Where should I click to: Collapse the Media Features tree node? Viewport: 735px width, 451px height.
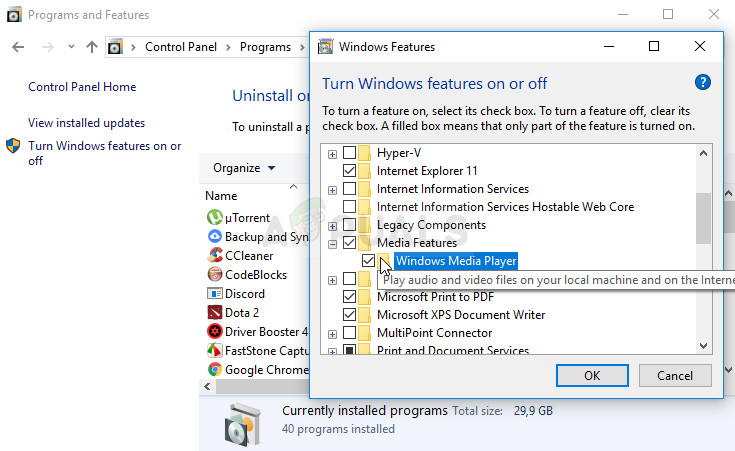332,243
